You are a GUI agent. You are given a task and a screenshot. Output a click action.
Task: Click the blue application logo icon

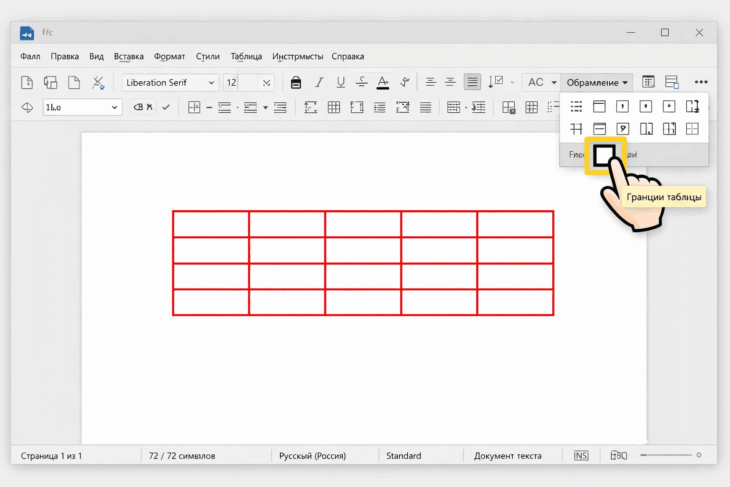(27, 33)
